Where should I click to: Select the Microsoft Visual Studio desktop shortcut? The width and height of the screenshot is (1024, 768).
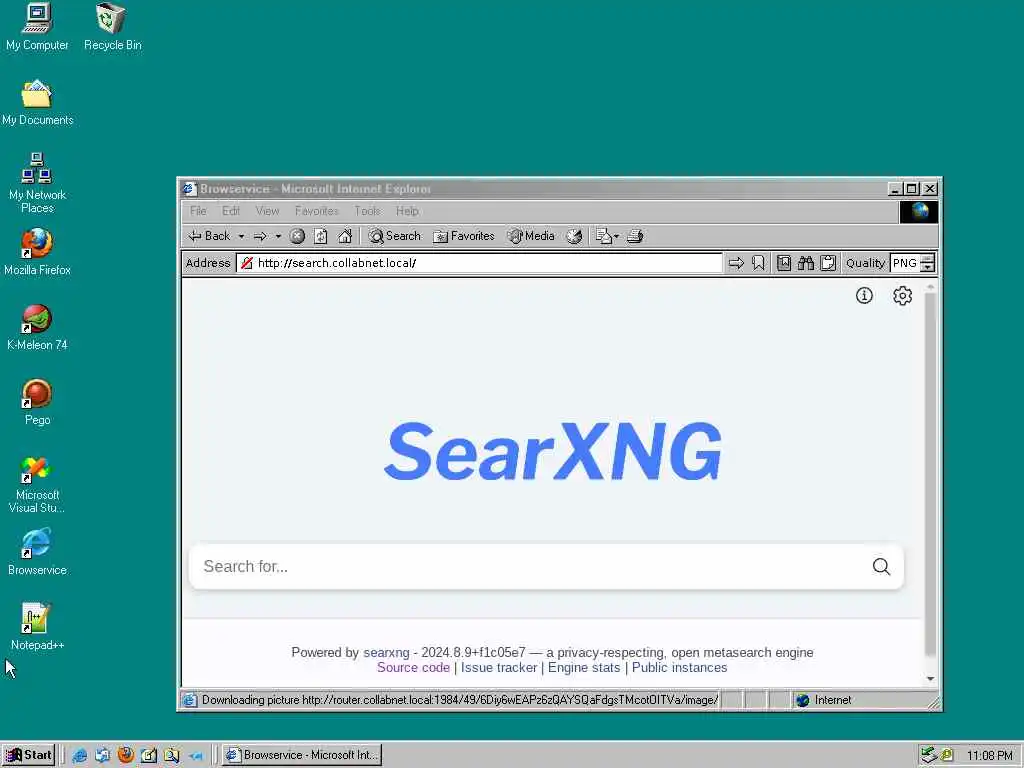tap(37, 484)
